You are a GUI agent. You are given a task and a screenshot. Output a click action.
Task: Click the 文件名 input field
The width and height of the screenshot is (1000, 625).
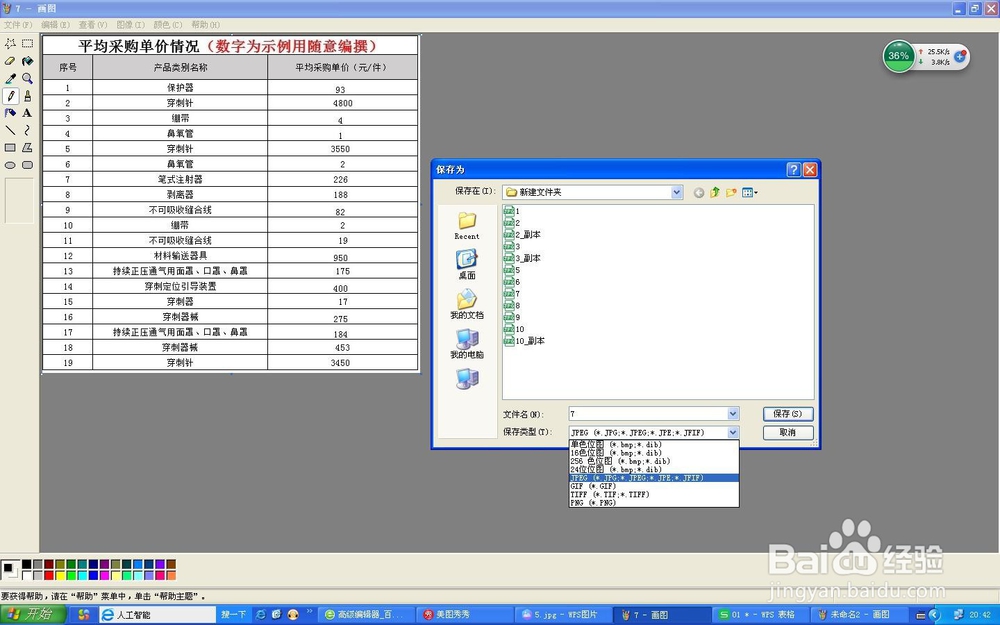pos(648,414)
